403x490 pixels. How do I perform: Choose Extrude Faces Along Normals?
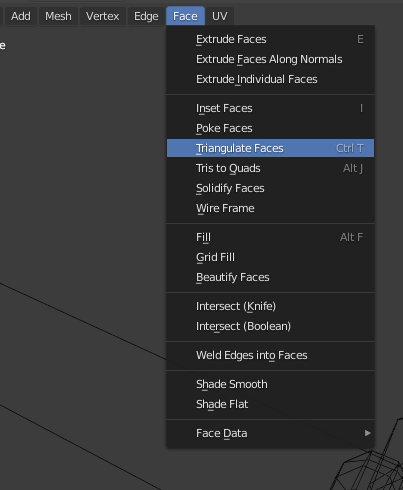coord(270,59)
